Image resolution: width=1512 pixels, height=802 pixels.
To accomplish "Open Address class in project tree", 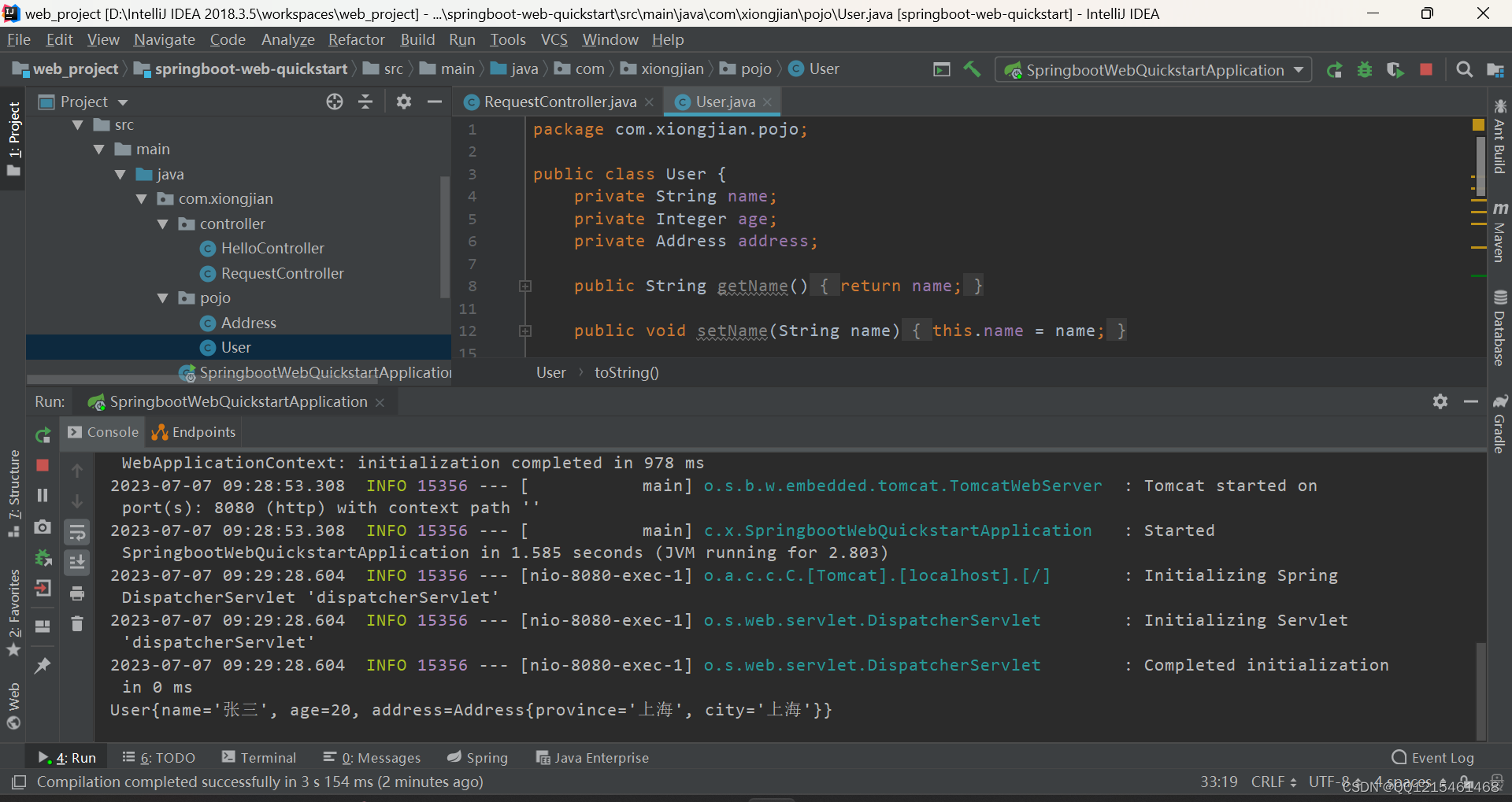I will pyautogui.click(x=249, y=323).
